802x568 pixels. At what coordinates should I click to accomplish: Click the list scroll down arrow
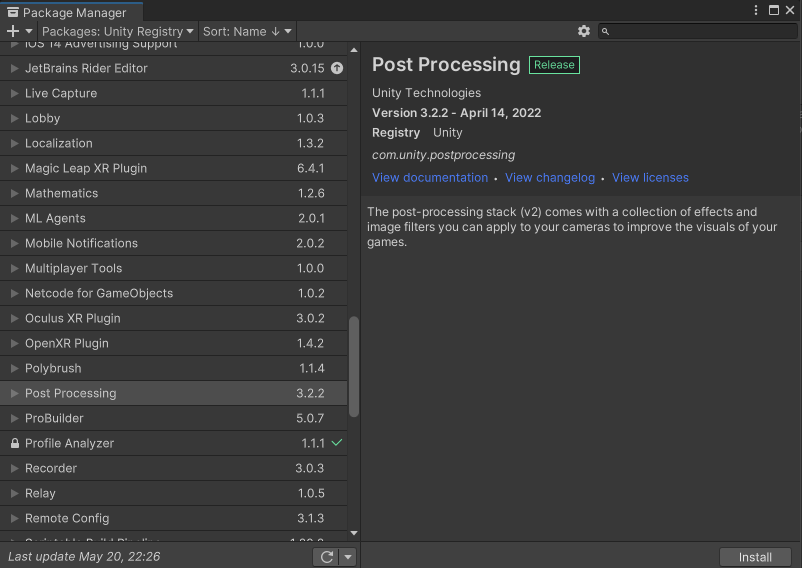[354, 533]
